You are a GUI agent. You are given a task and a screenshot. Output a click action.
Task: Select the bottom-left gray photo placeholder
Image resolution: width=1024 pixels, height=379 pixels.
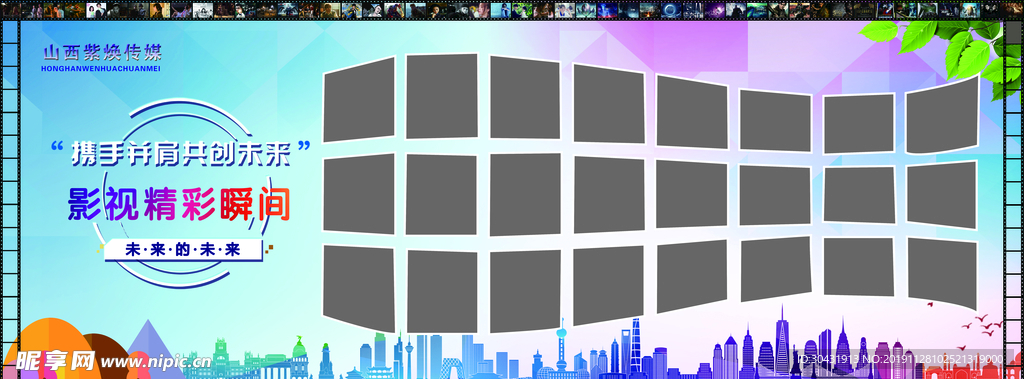click(x=359, y=288)
